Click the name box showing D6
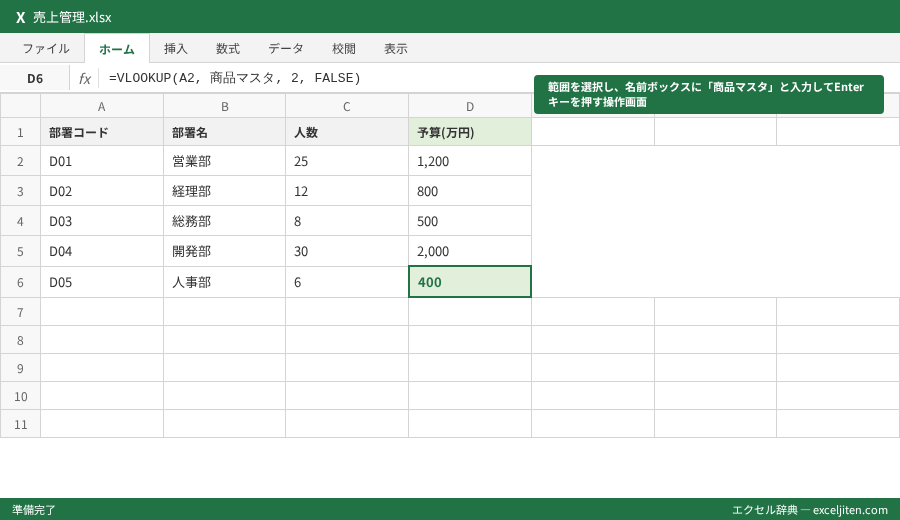900x520 pixels. 35,78
